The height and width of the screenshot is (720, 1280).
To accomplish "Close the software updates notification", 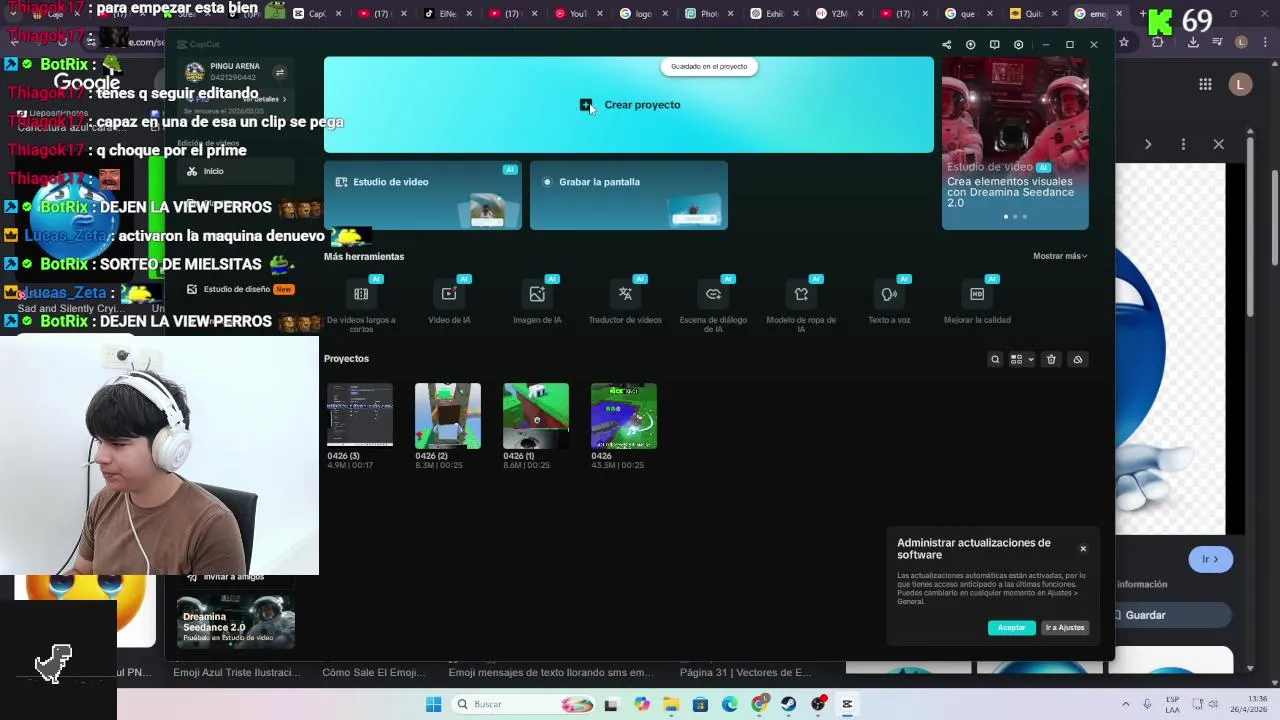I will [1083, 549].
